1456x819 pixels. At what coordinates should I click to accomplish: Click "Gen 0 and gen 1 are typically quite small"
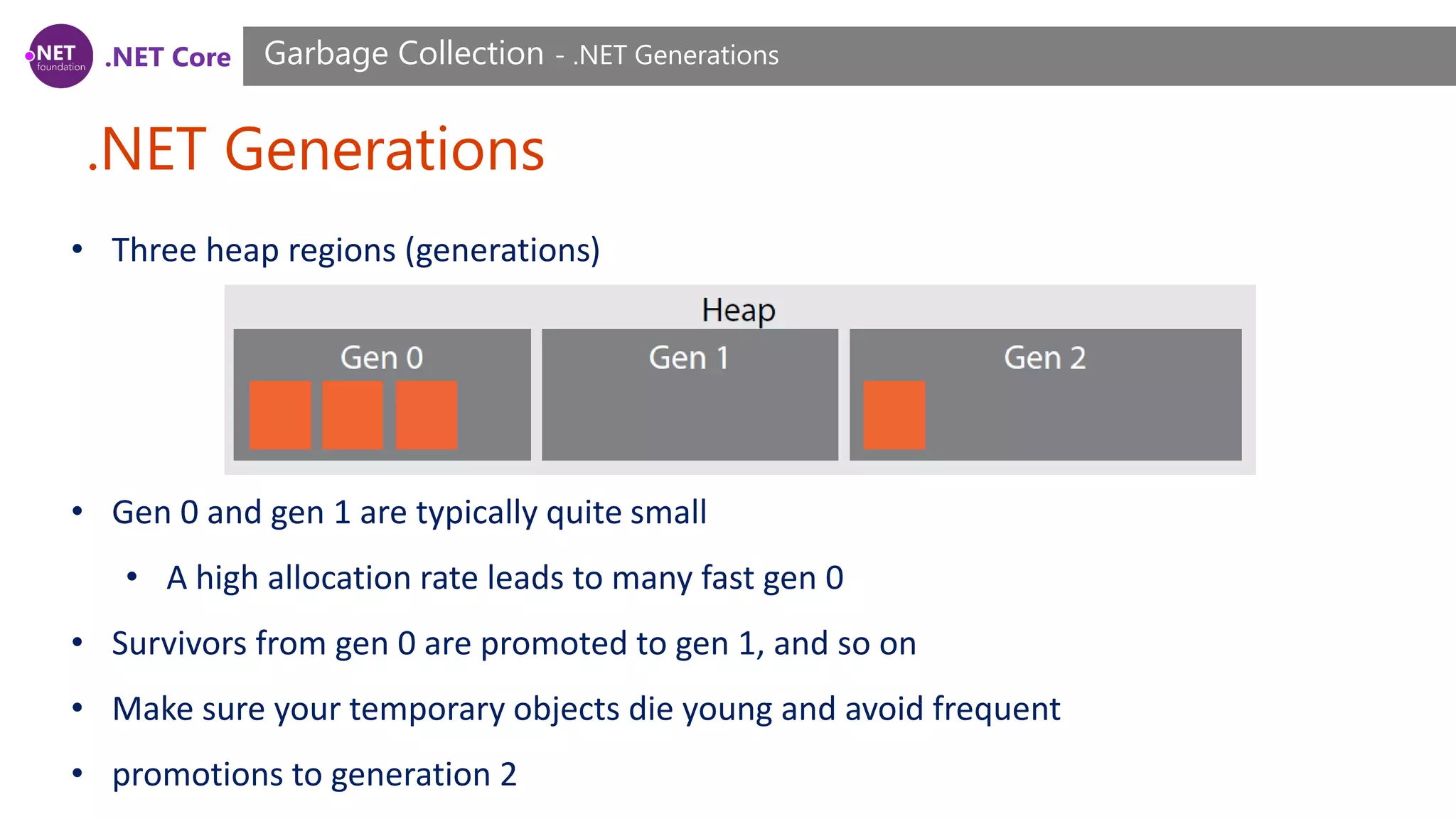(409, 513)
